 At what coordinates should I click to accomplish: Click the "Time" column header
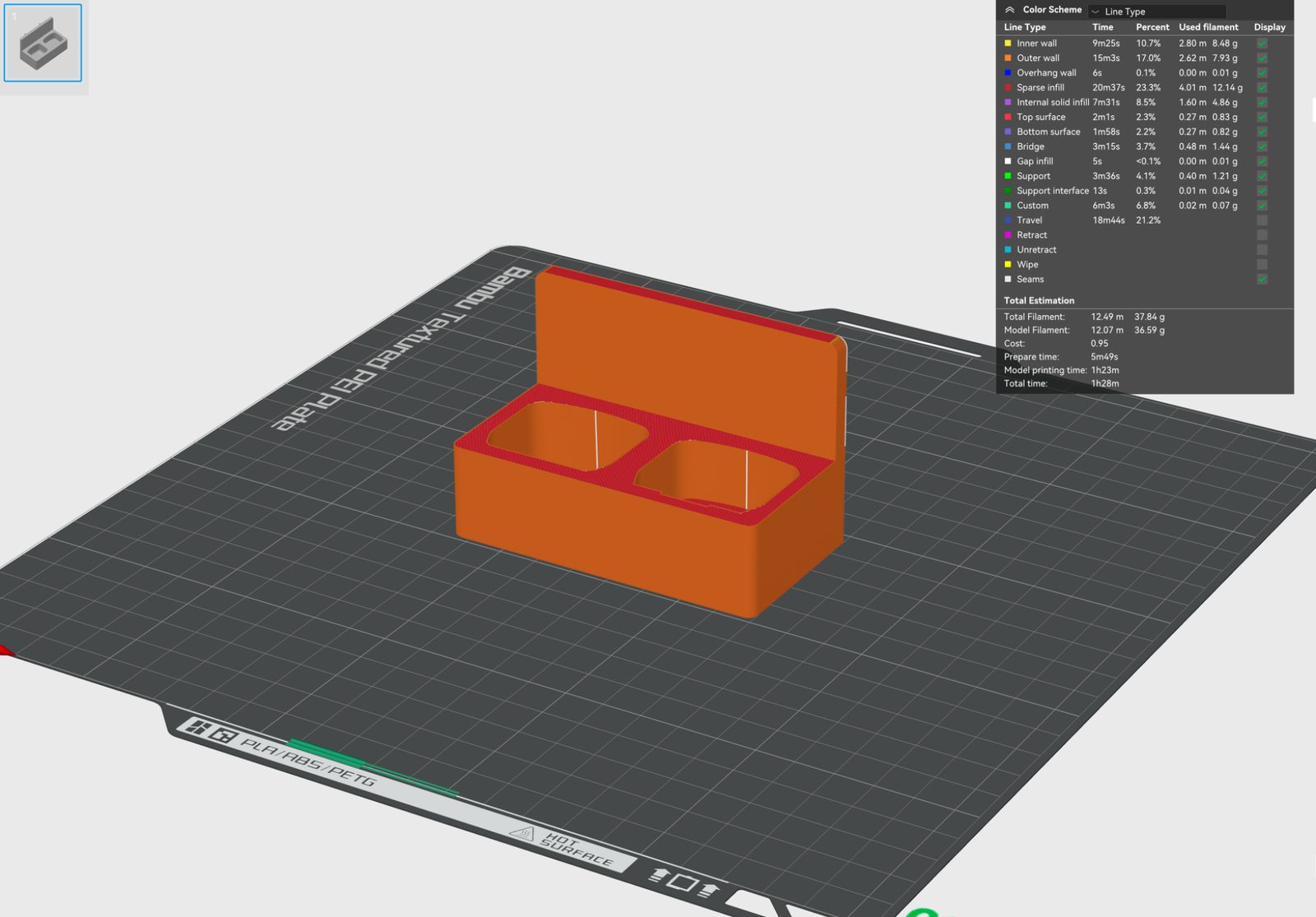point(1103,27)
